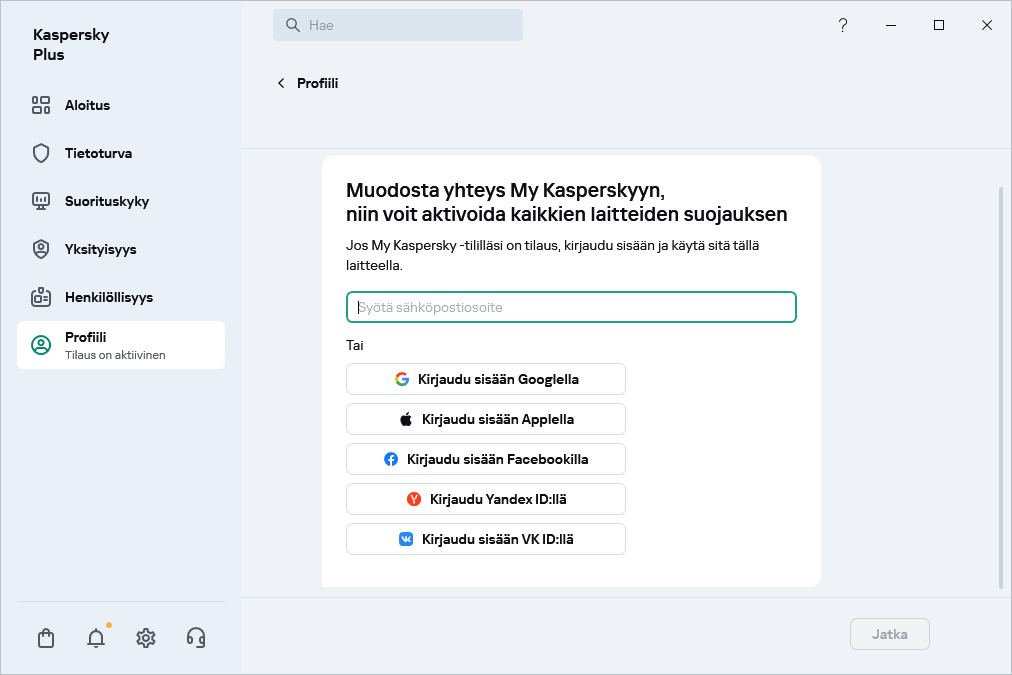This screenshot has width=1012, height=675.
Task: Go to the Yksityisyys section
Action: tap(100, 249)
